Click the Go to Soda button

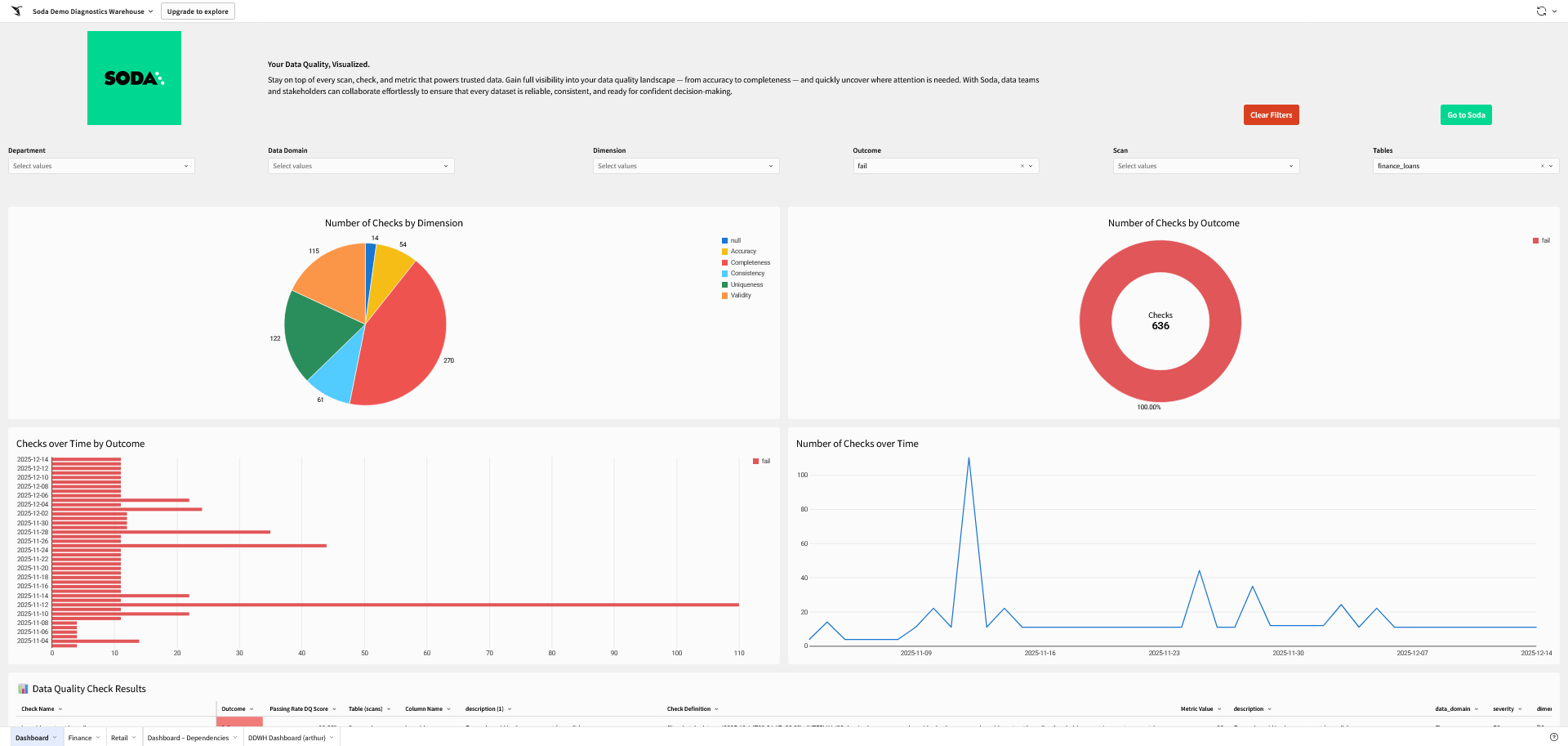pyautogui.click(x=1466, y=115)
